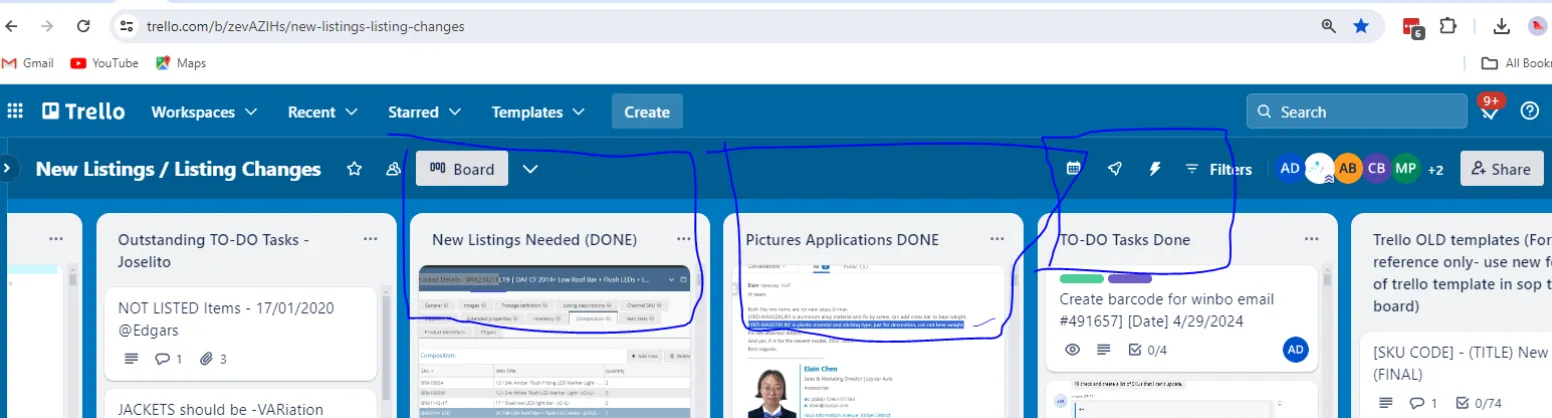Viewport: 1552px width, 418px height.
Task: Star the New Listings board
Action: pos(354,169)
